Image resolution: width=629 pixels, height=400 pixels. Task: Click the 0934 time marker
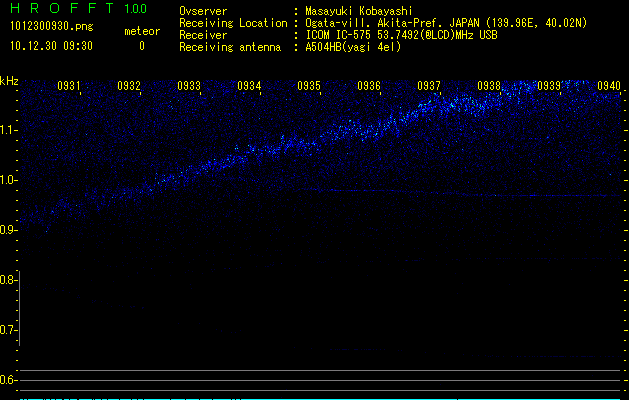click(249, 85)
